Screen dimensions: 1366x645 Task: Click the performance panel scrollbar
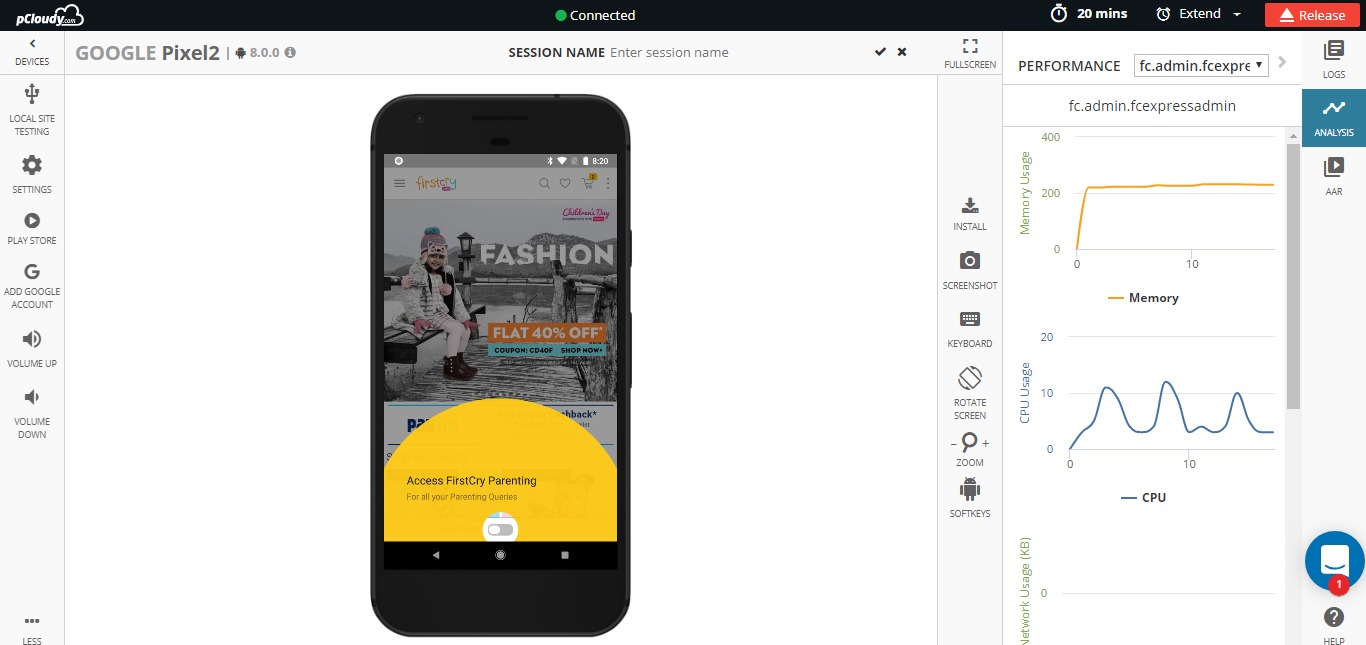coord(1293,277)
